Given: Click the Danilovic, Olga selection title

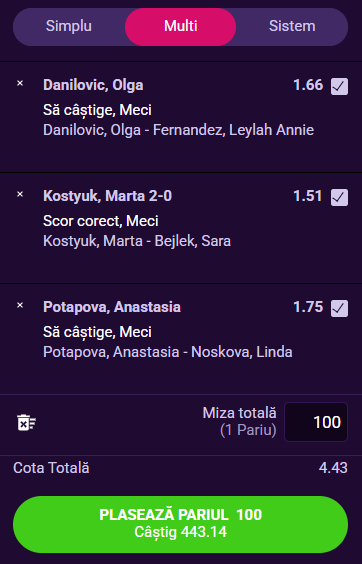Looking at the screenshot, I should [93, 85].
